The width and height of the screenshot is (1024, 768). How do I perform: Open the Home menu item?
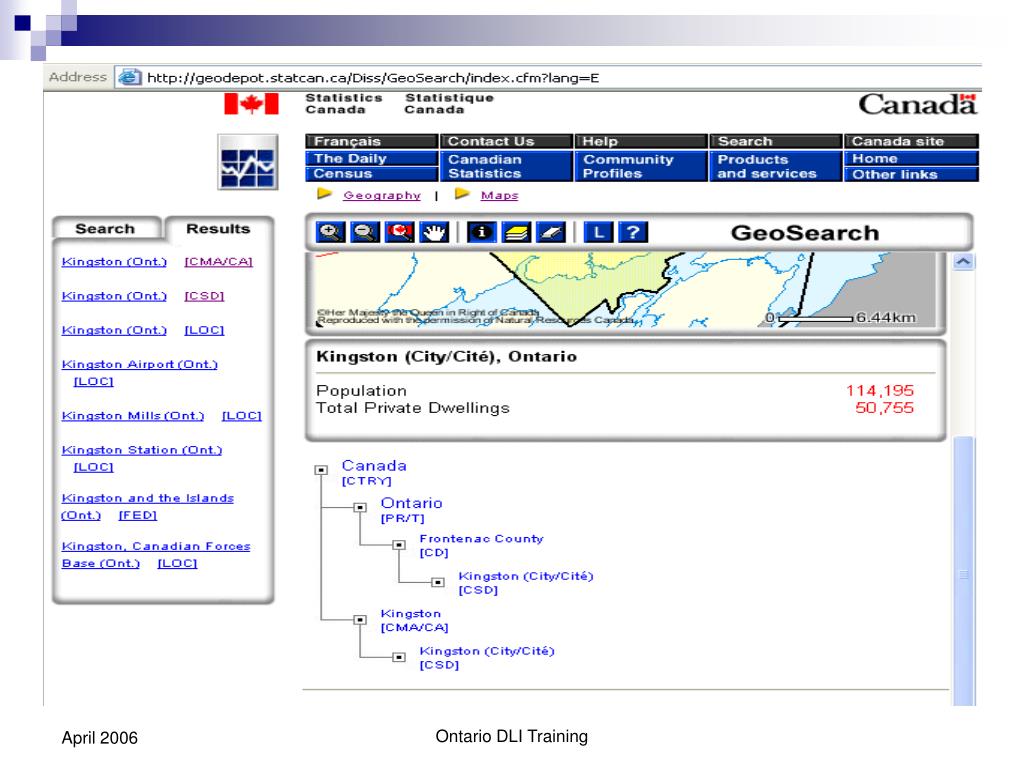[911, 159]
